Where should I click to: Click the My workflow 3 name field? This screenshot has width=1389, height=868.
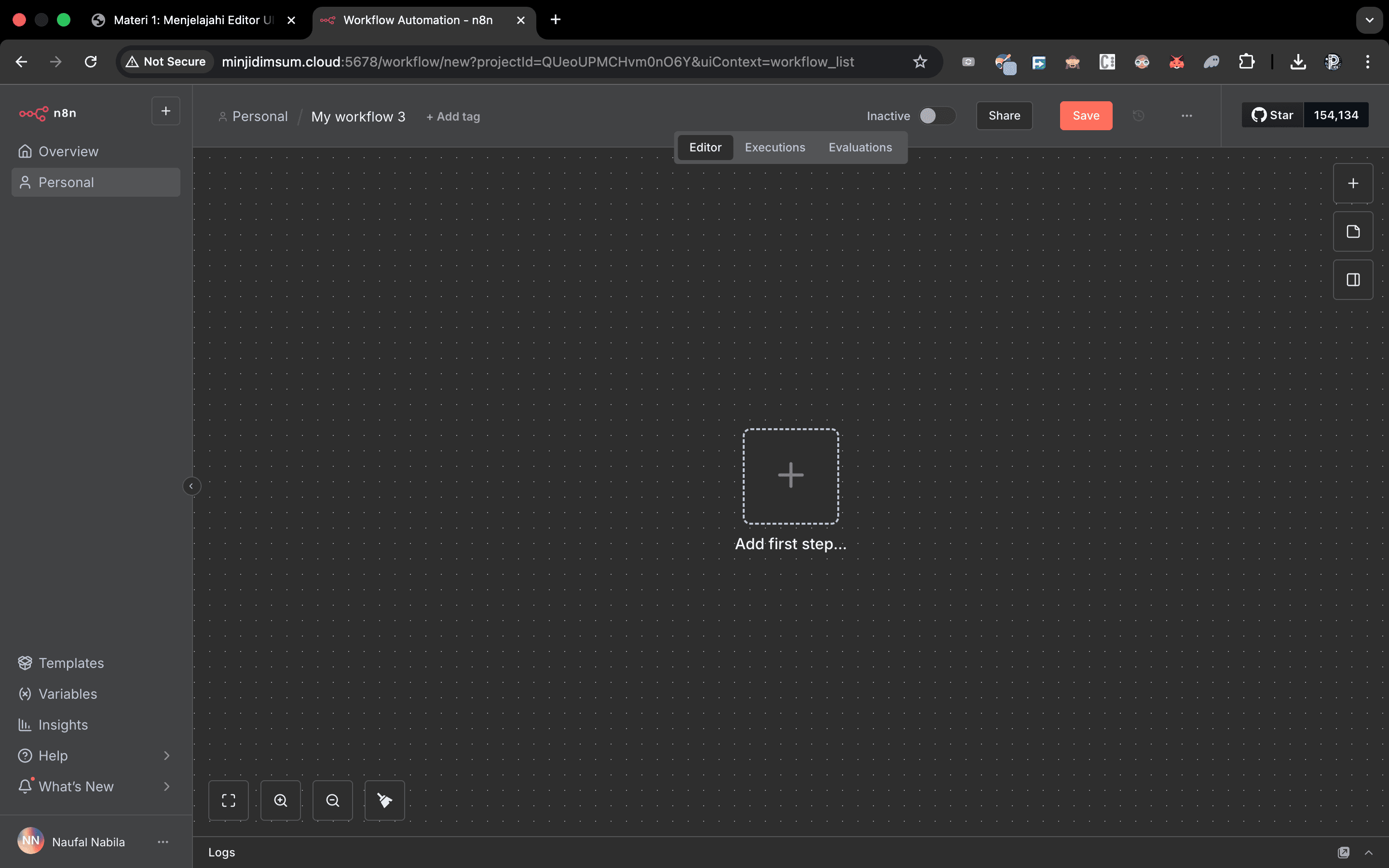pos(358,117)
